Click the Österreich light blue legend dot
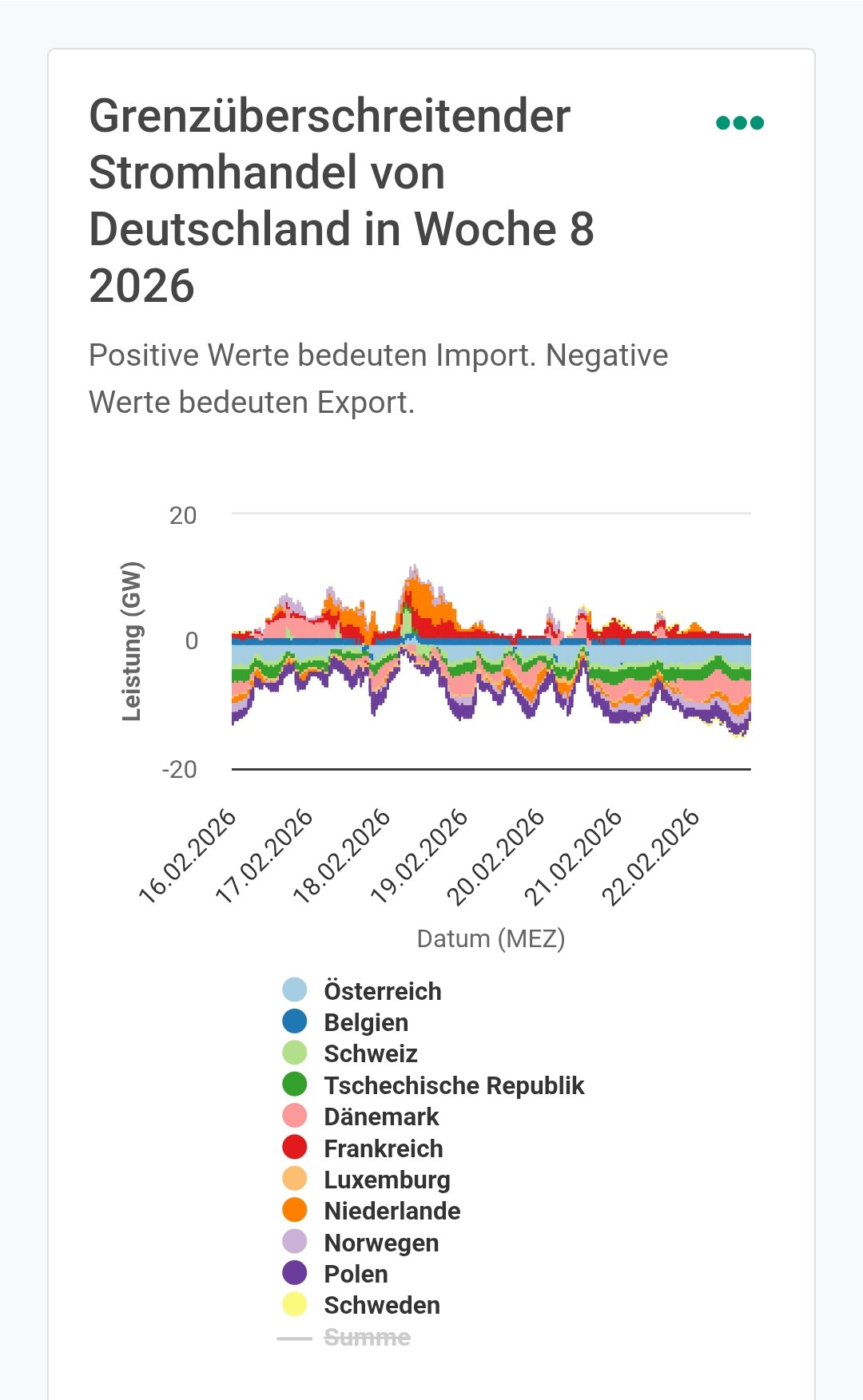 click(x=295, y=990)
